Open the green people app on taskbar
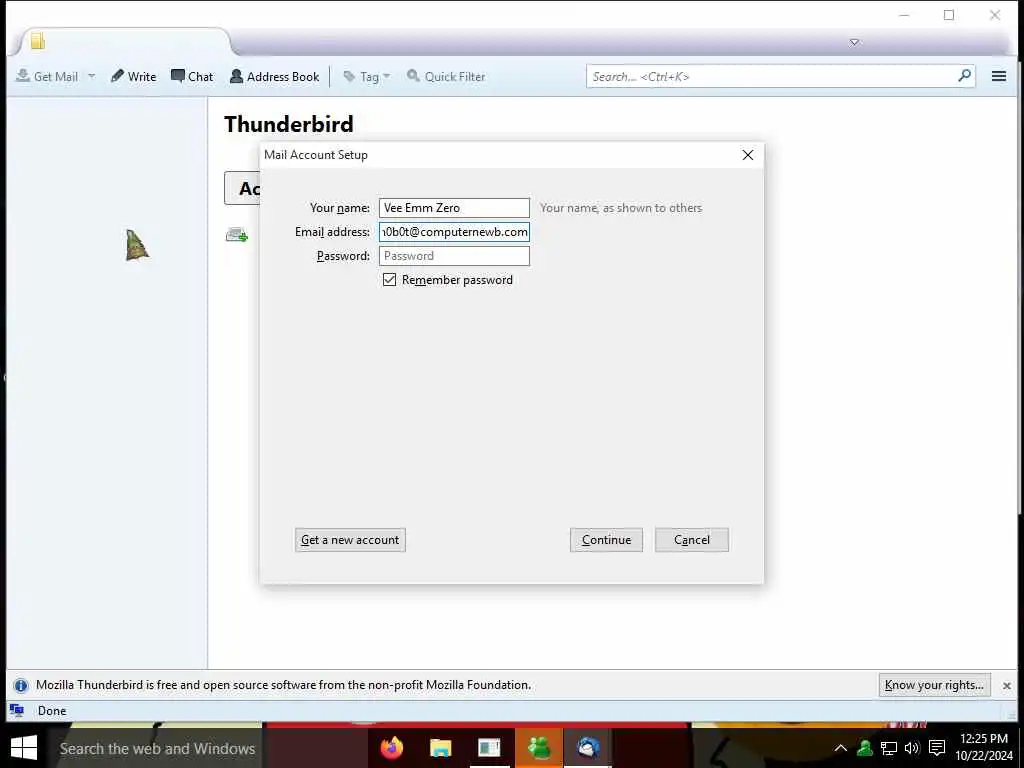 [x=539, y=748]
